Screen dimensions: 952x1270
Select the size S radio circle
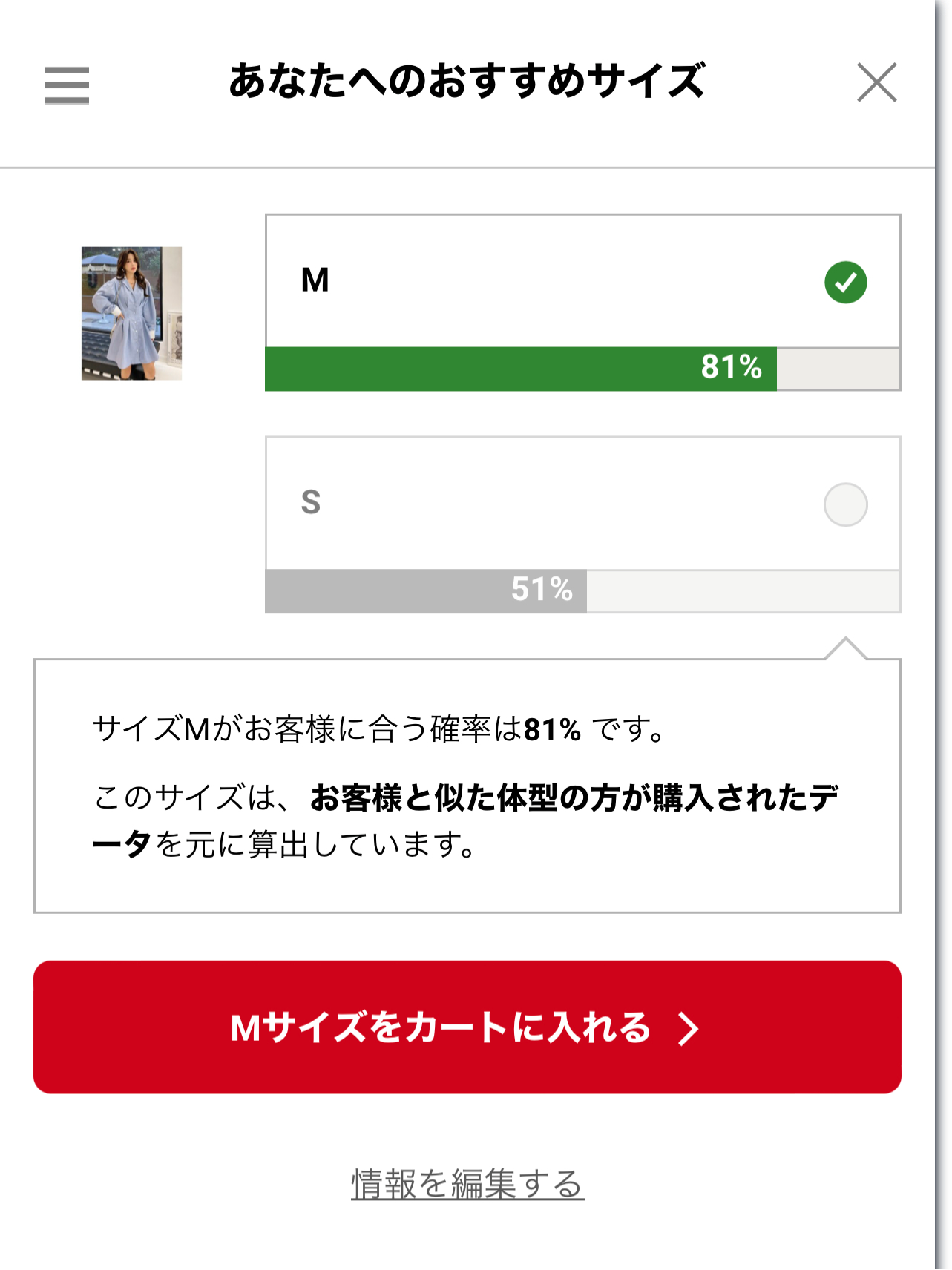point(845,505)
